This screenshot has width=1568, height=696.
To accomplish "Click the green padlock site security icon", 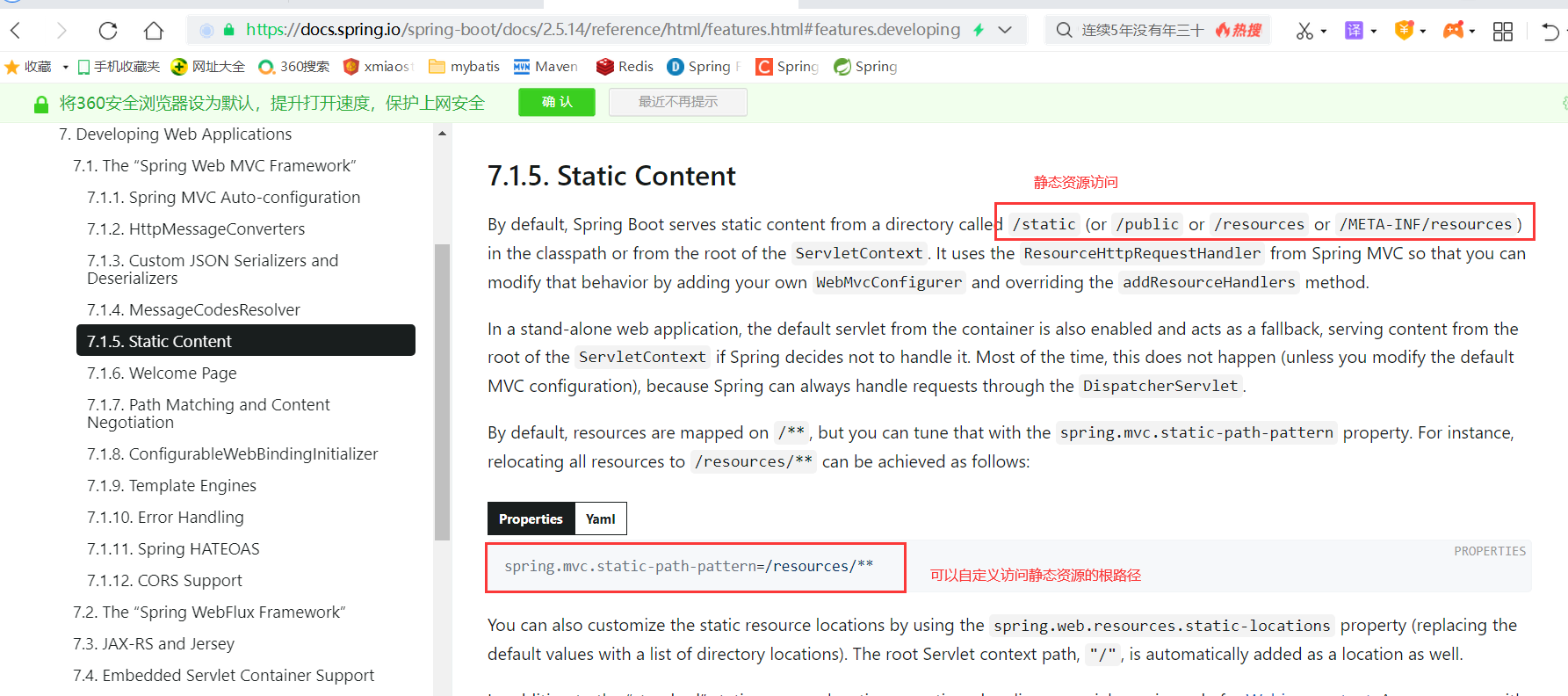I will click(229, 30).
